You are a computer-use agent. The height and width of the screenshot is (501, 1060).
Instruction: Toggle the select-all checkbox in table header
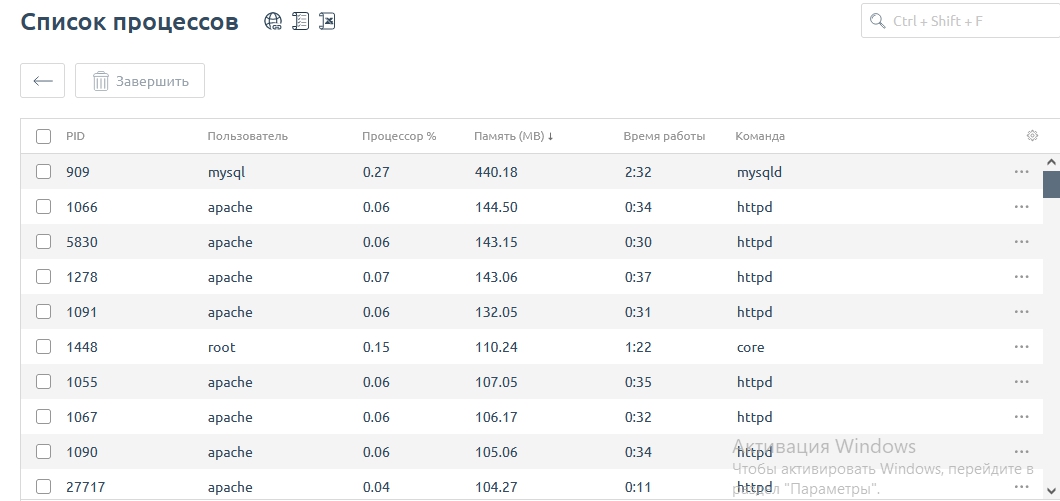click(x=43, y=136)
